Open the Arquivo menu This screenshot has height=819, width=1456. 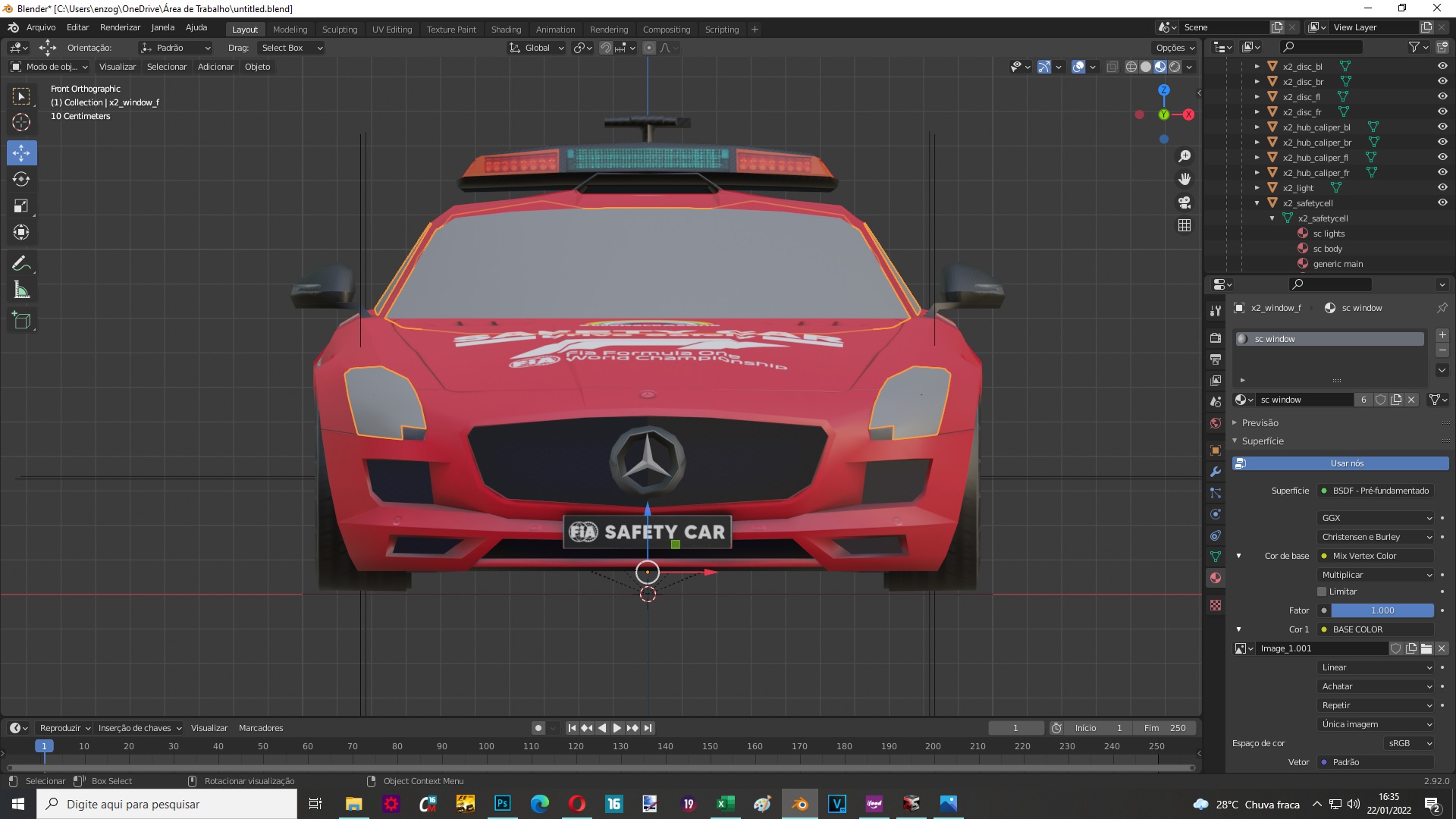tap(41, 27)
